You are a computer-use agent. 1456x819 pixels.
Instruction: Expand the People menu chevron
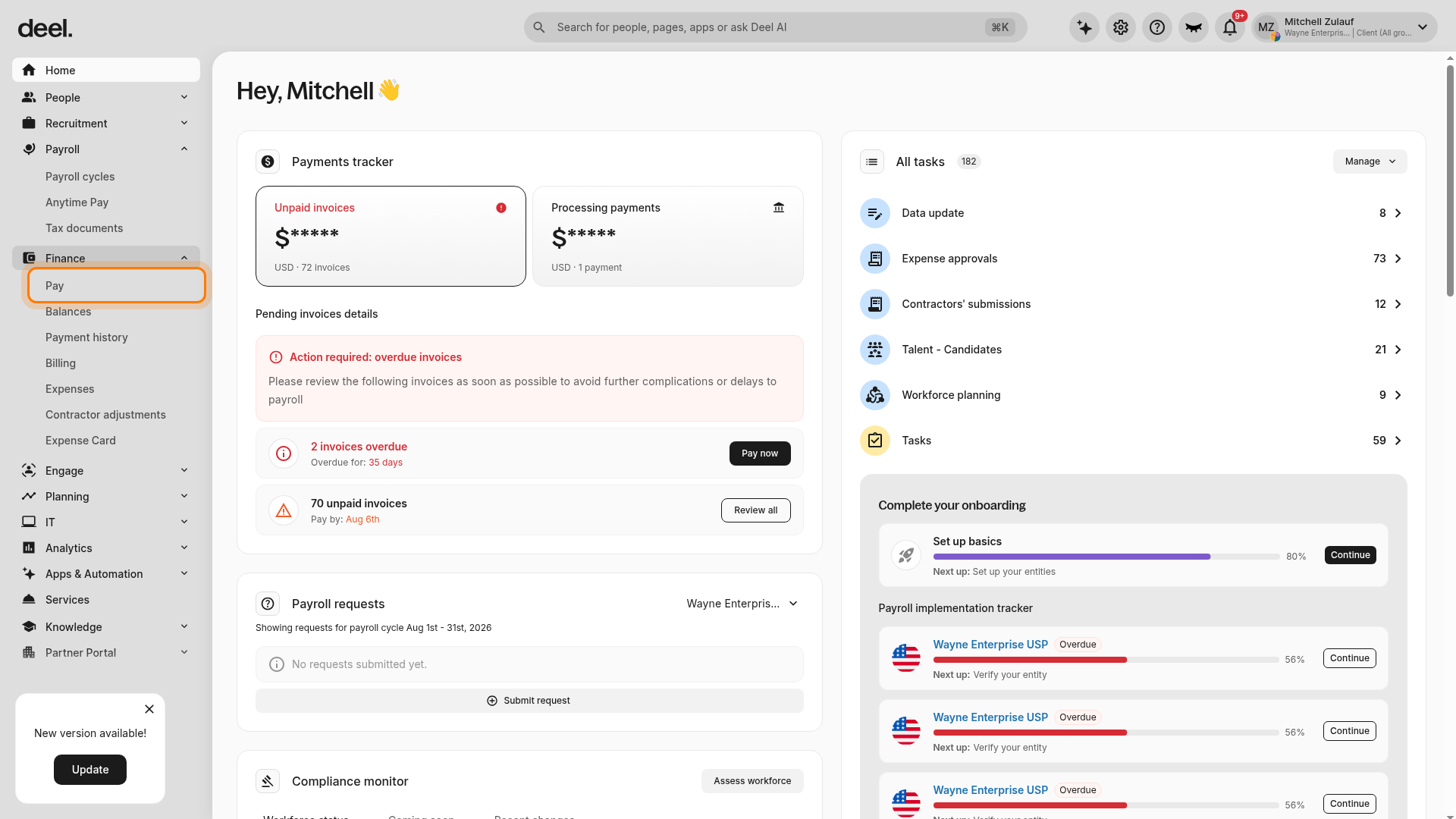tap(184, 97)
